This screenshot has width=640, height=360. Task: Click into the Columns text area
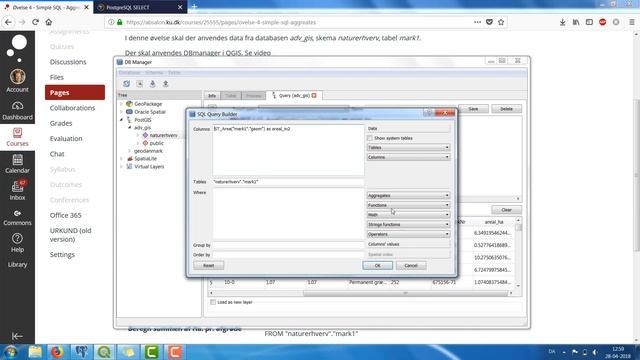[x=288, y=150]
